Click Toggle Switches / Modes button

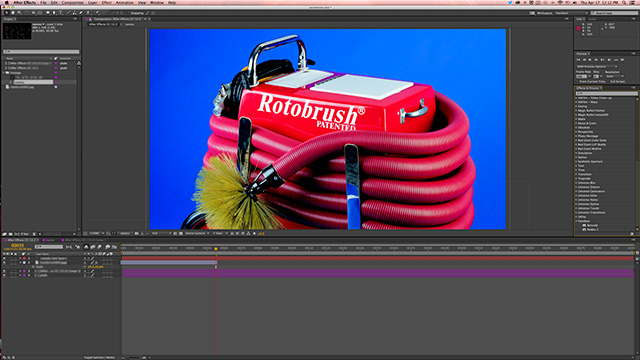[x=99, y=358]
